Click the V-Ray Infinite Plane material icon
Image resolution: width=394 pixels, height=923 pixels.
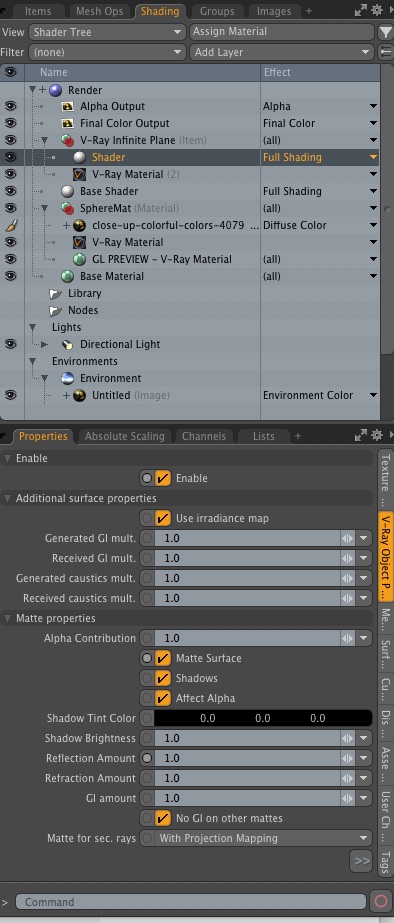click(68, 141)
